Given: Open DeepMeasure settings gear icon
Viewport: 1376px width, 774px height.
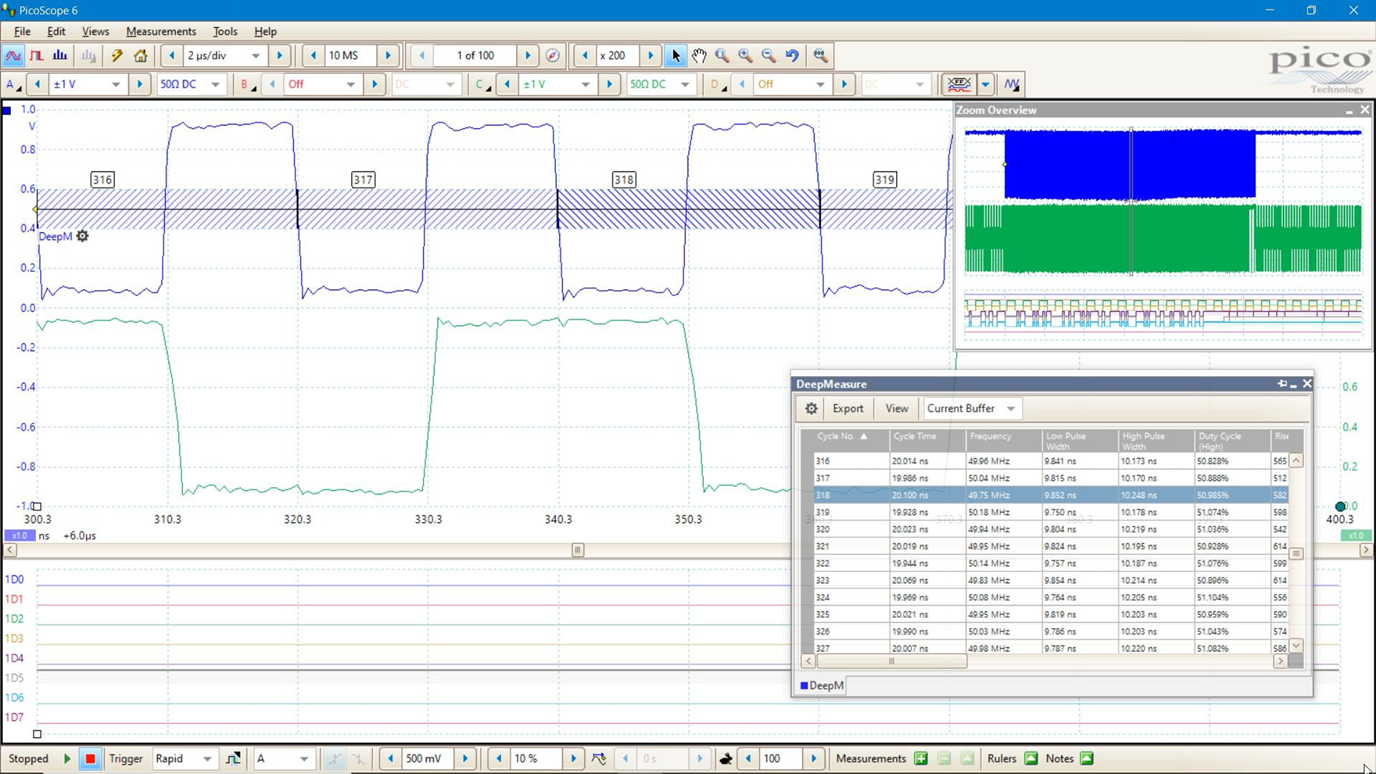Looking at the screenshot, I should (x=811, y=408).
